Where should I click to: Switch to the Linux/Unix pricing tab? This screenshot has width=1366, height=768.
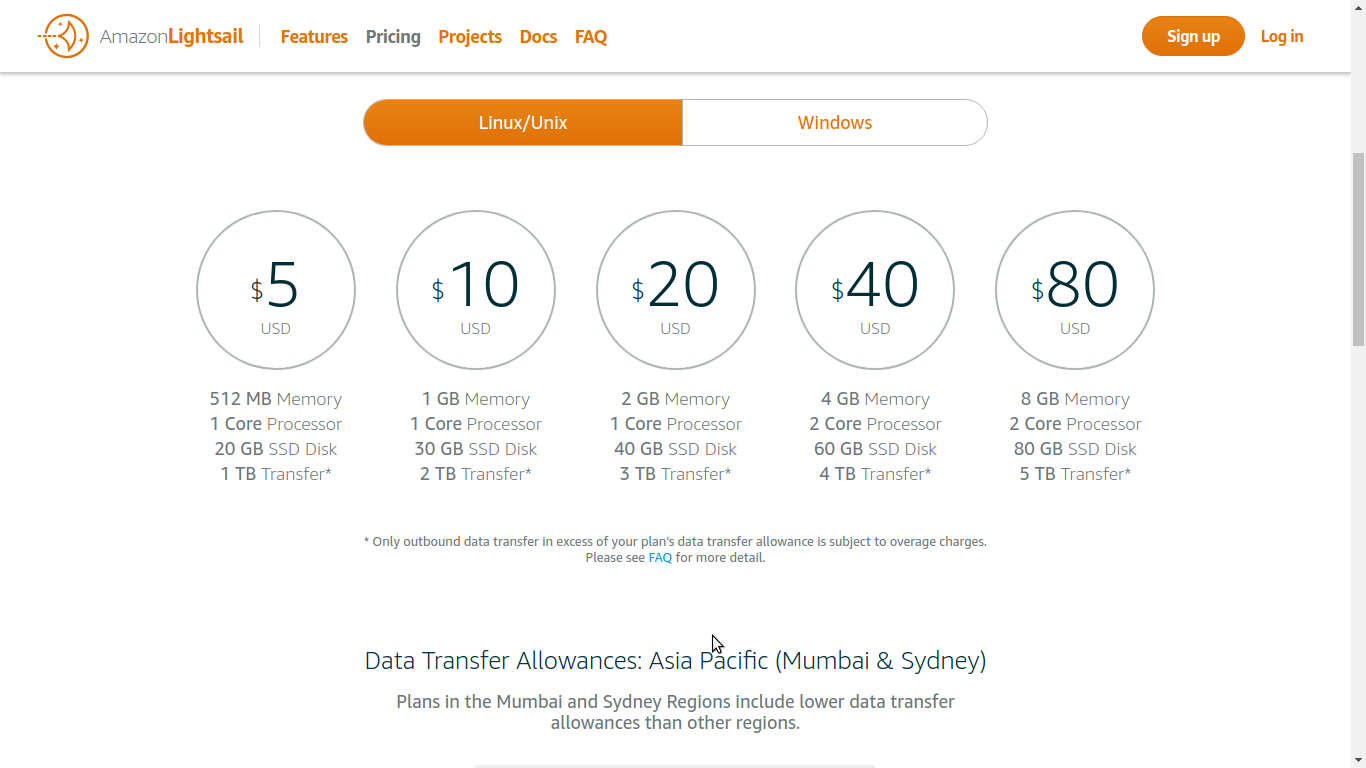click(x=523, y=123)
